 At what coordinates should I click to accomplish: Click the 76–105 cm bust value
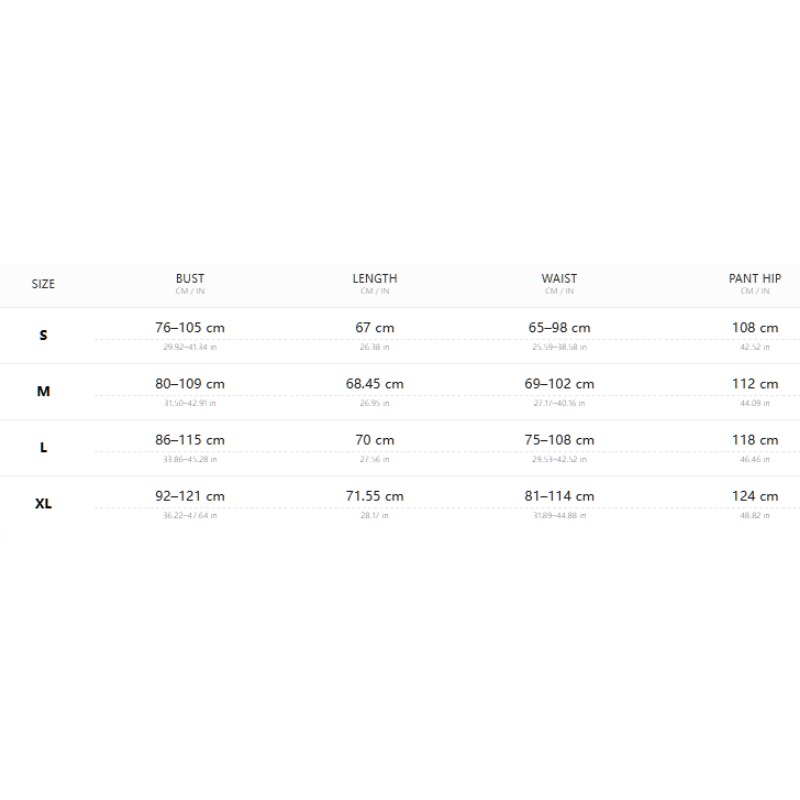click(x=190, y=328)
